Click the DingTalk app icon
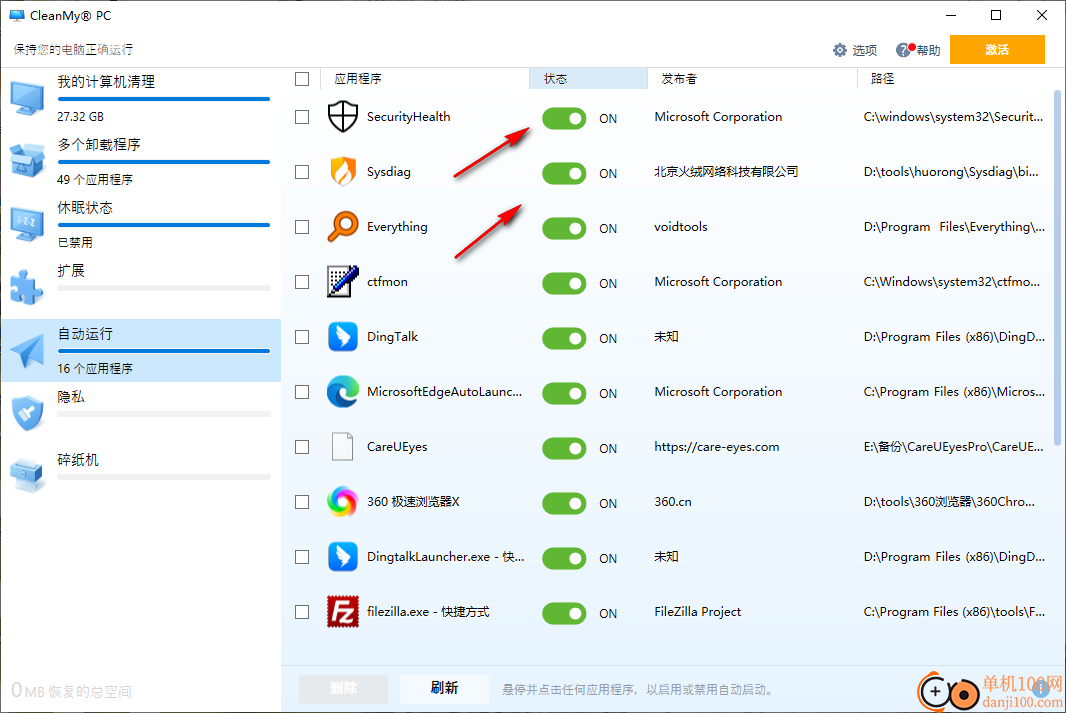 point(343,336)
